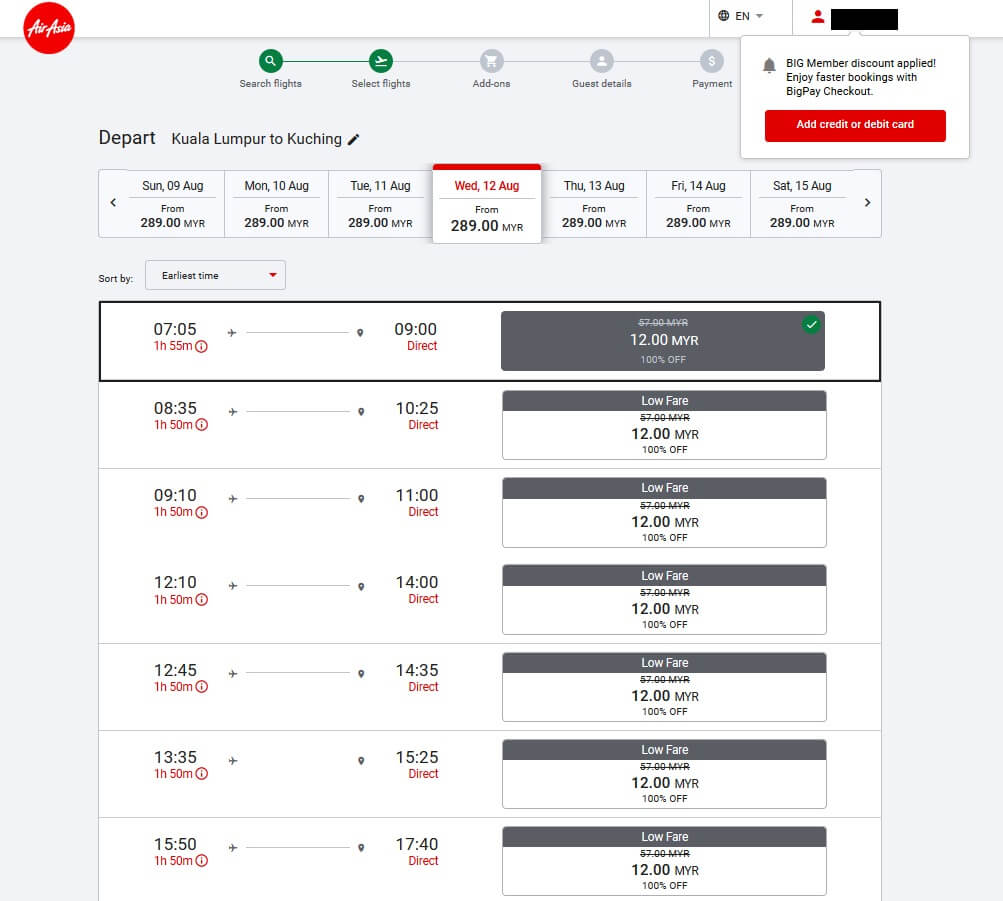This screenshot has width=1003, height=901.
Task: Click the blacked-out account name
Action: [x=864, y=19]
